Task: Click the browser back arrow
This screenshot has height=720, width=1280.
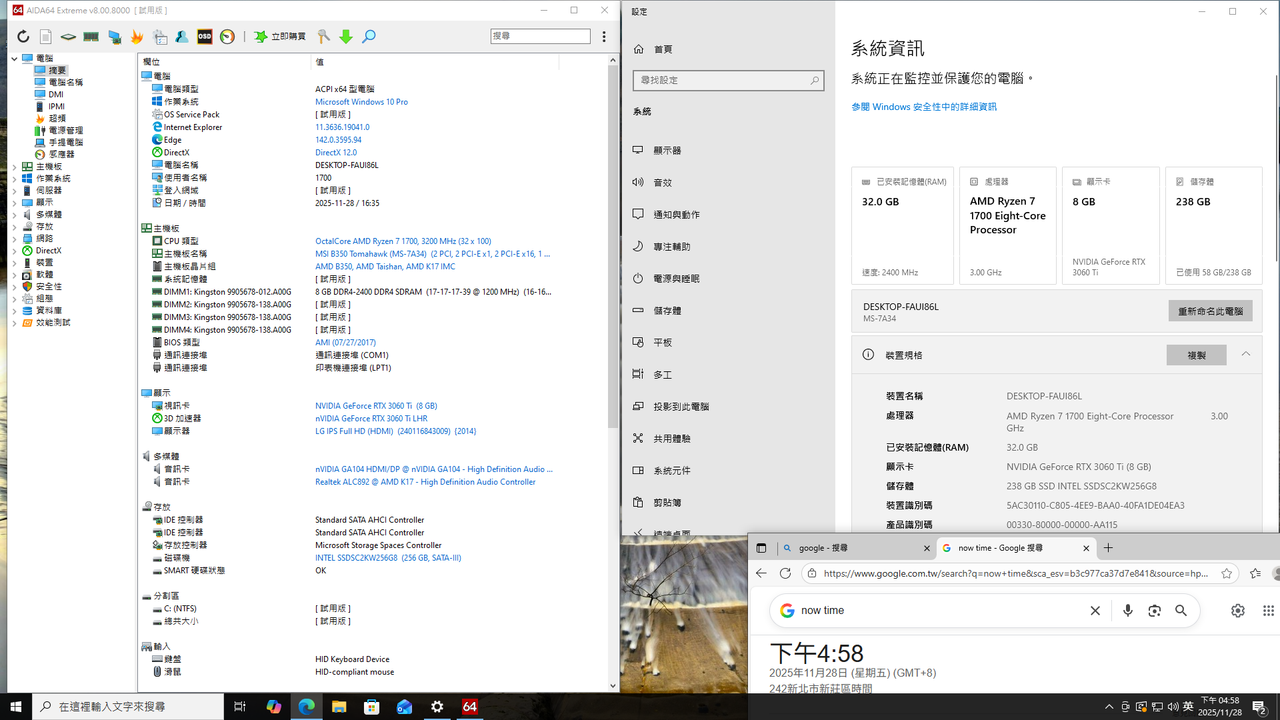Action: 761,573
